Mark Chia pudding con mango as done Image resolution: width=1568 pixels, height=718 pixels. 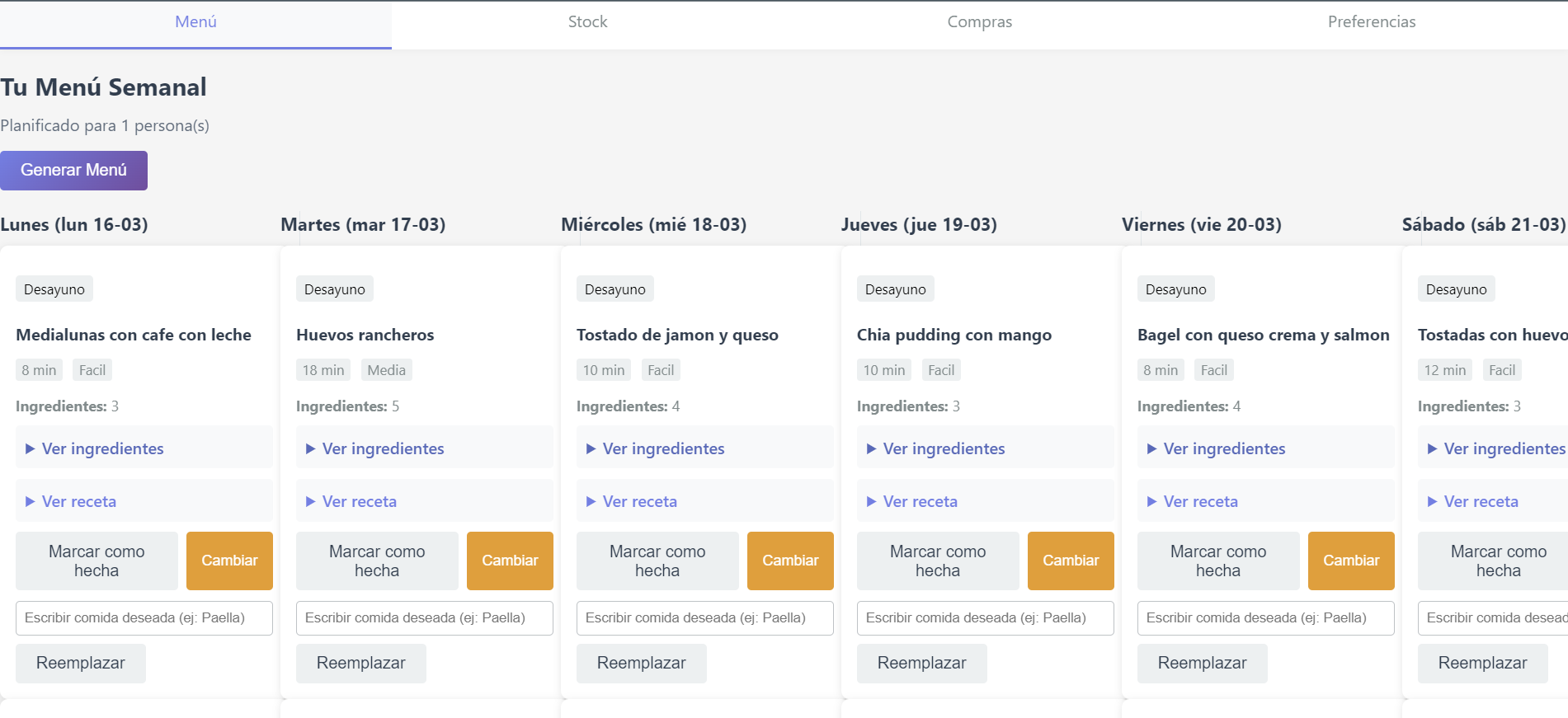(938, 561)
